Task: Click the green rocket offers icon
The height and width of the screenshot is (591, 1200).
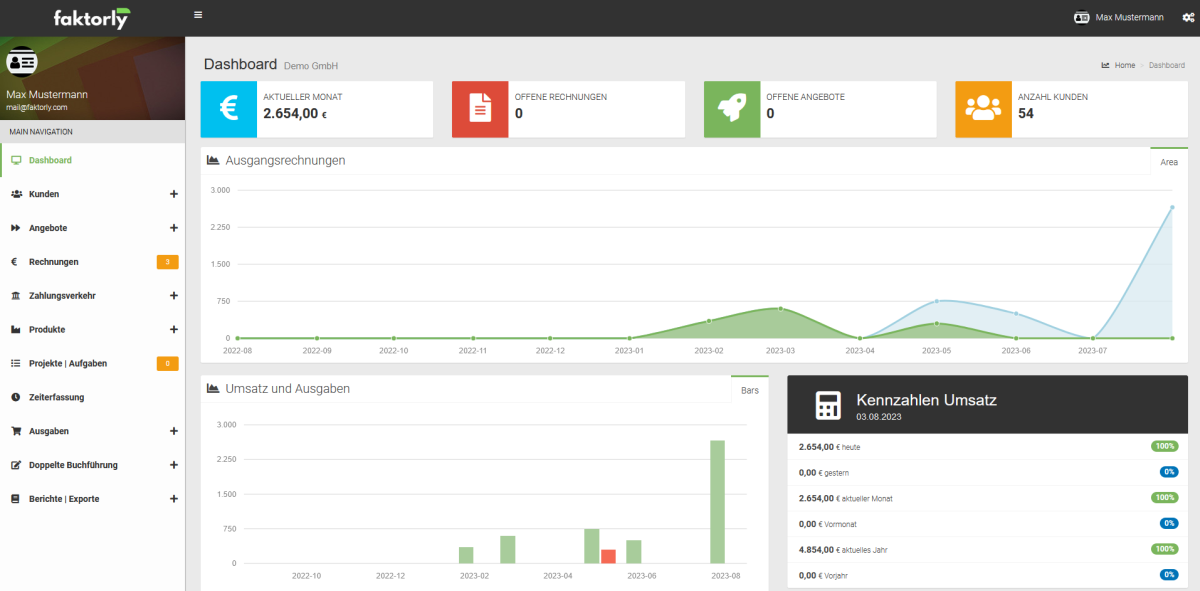Action: (732, 109)
